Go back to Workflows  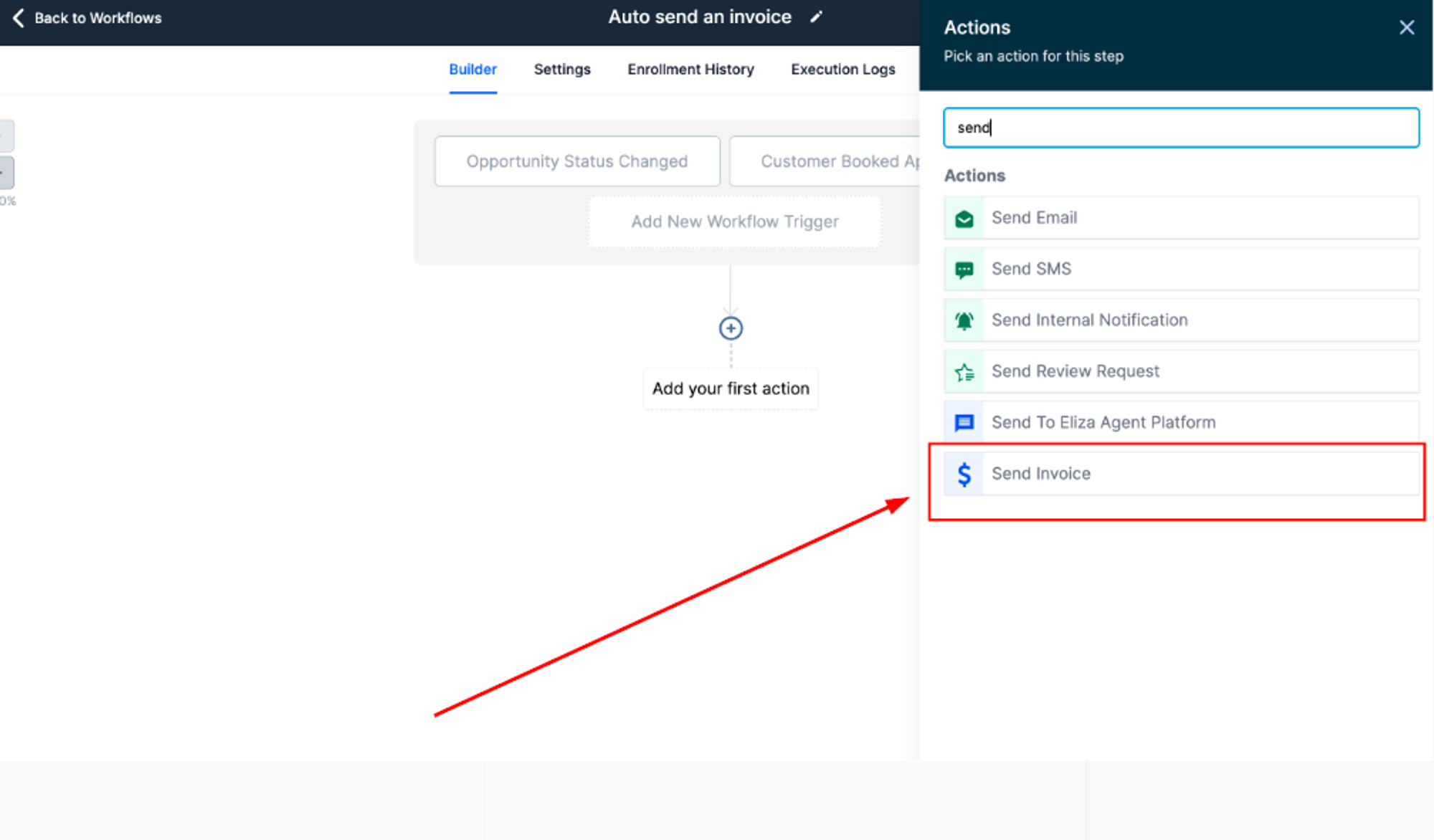[x=87, y=18]
